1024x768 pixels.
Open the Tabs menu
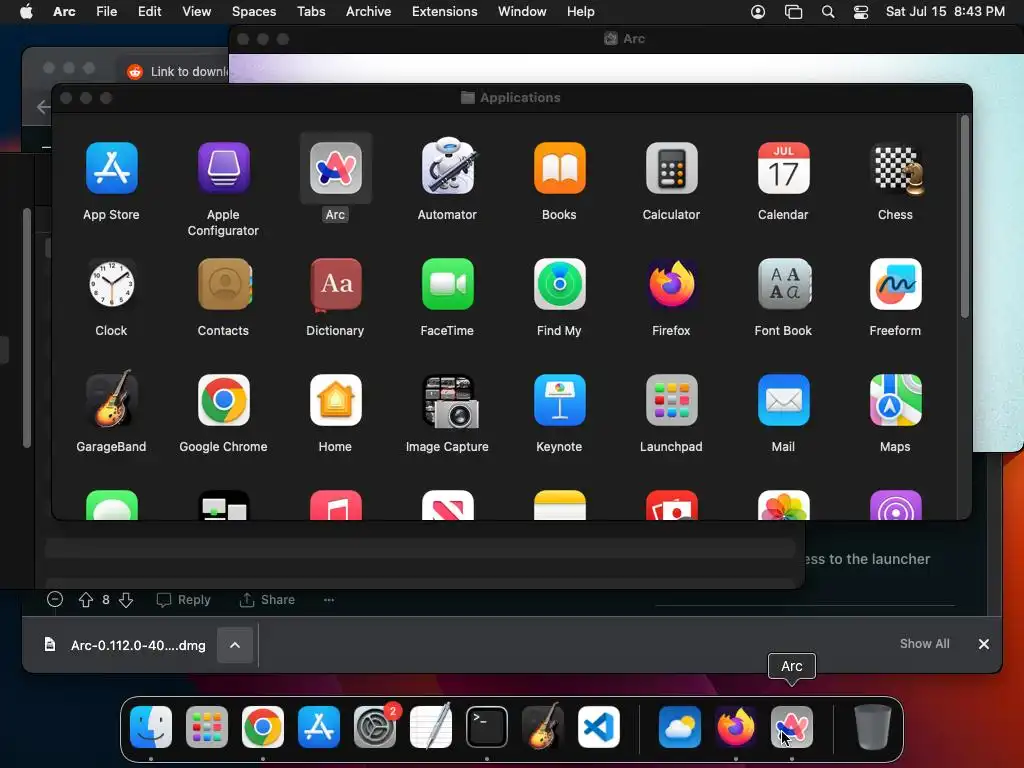click(x=311, y=12)
